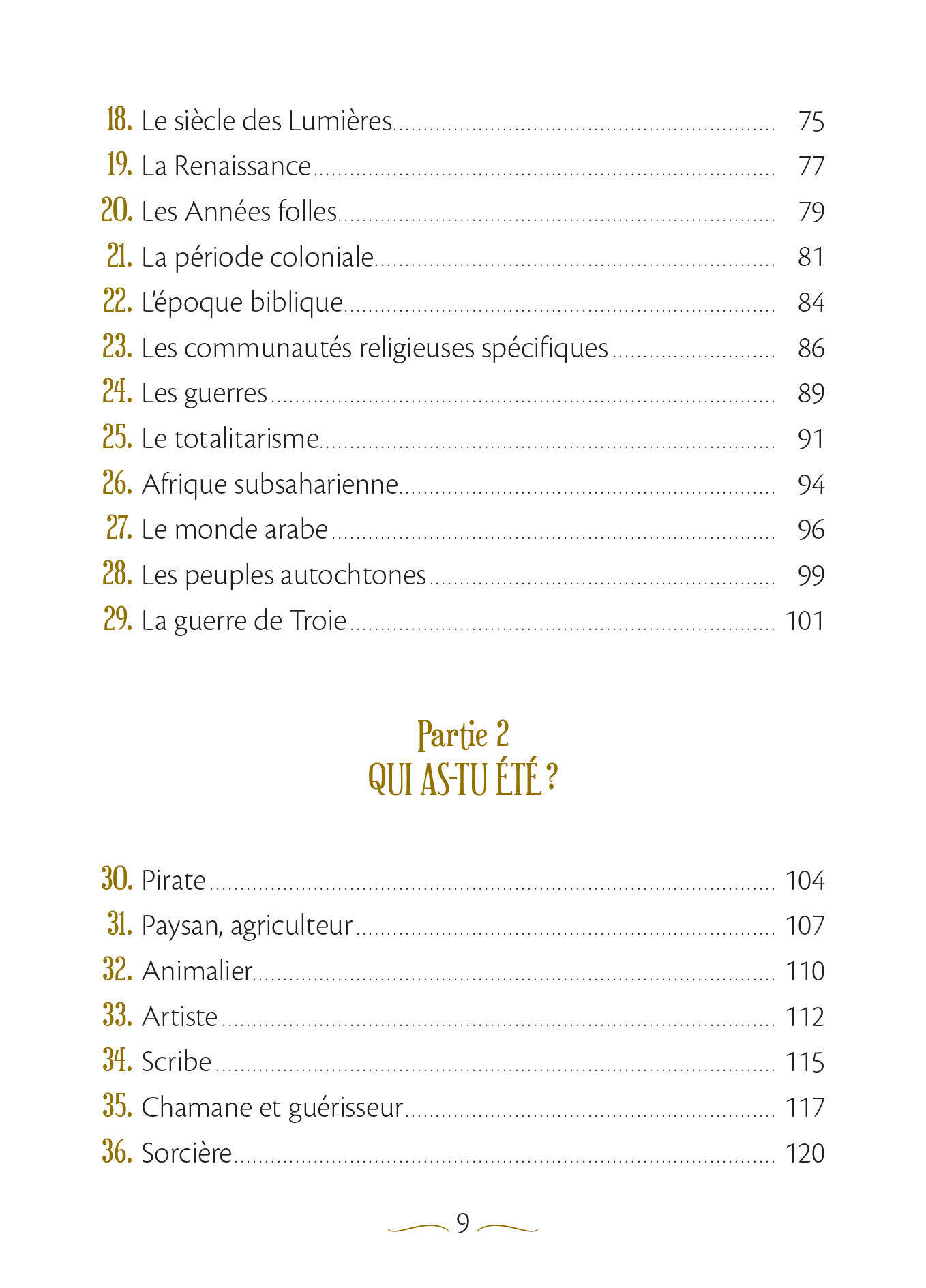Select 'Paysan, agriculteur' in the contents

click(x=247, y=926)
